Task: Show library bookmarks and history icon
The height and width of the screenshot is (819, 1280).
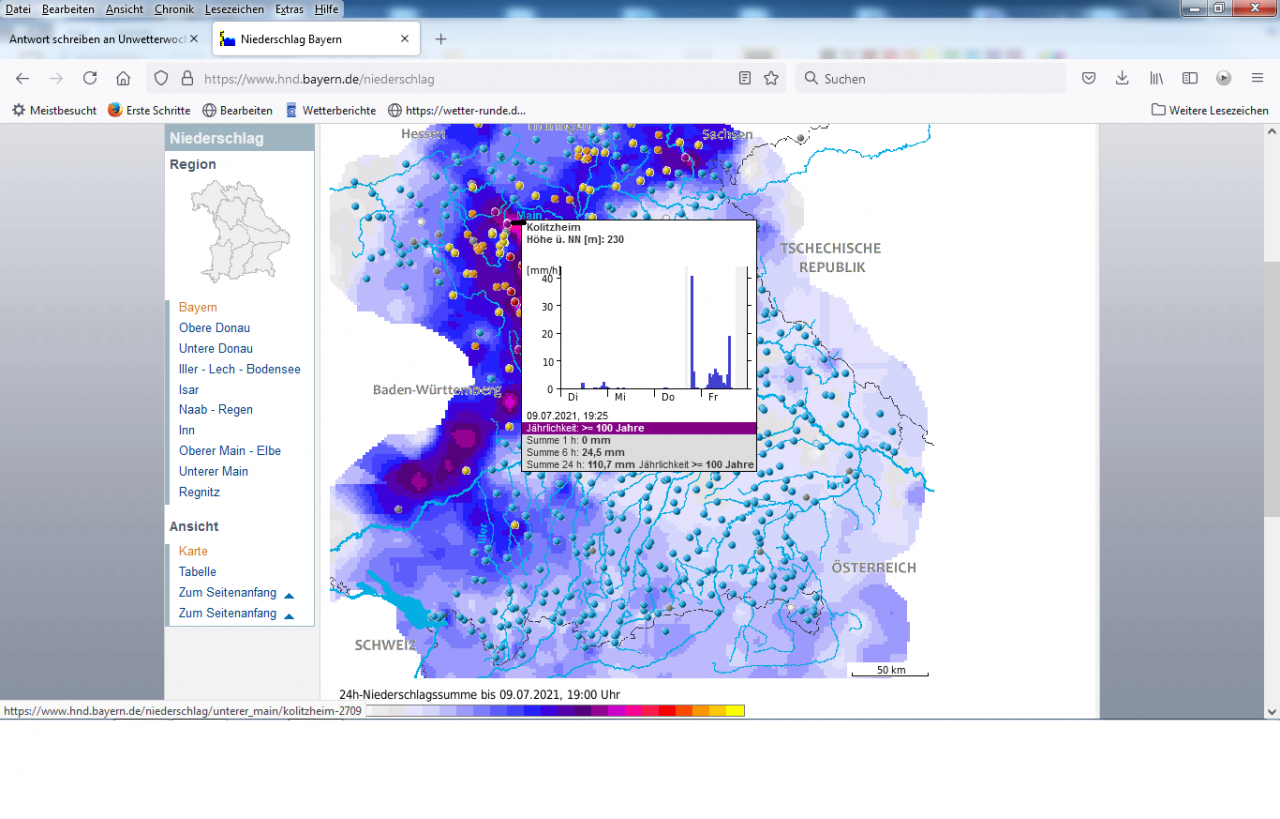Action: point(1156,78)
